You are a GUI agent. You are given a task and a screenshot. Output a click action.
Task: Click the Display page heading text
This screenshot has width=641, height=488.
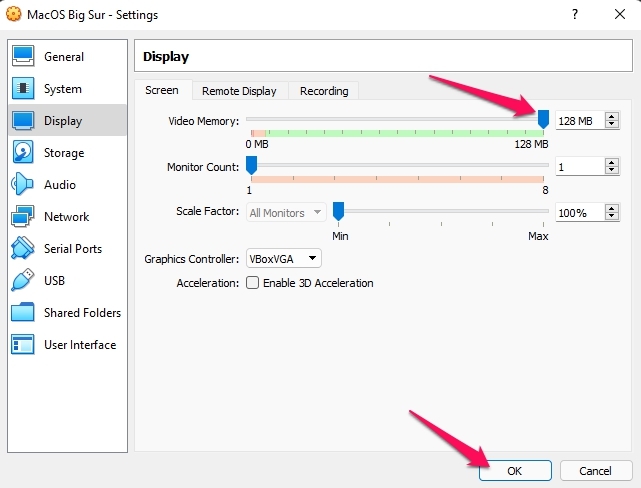pos(166,56)
